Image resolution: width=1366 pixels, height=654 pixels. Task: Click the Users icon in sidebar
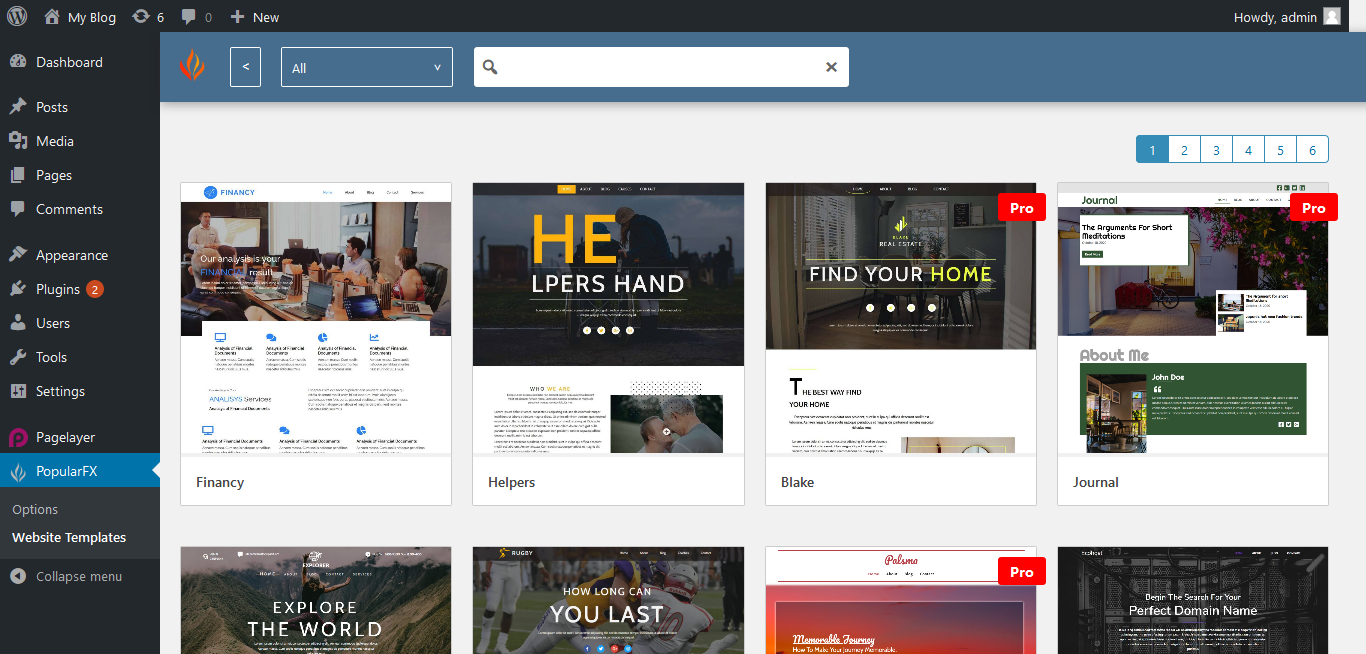[x=18, y=323]
